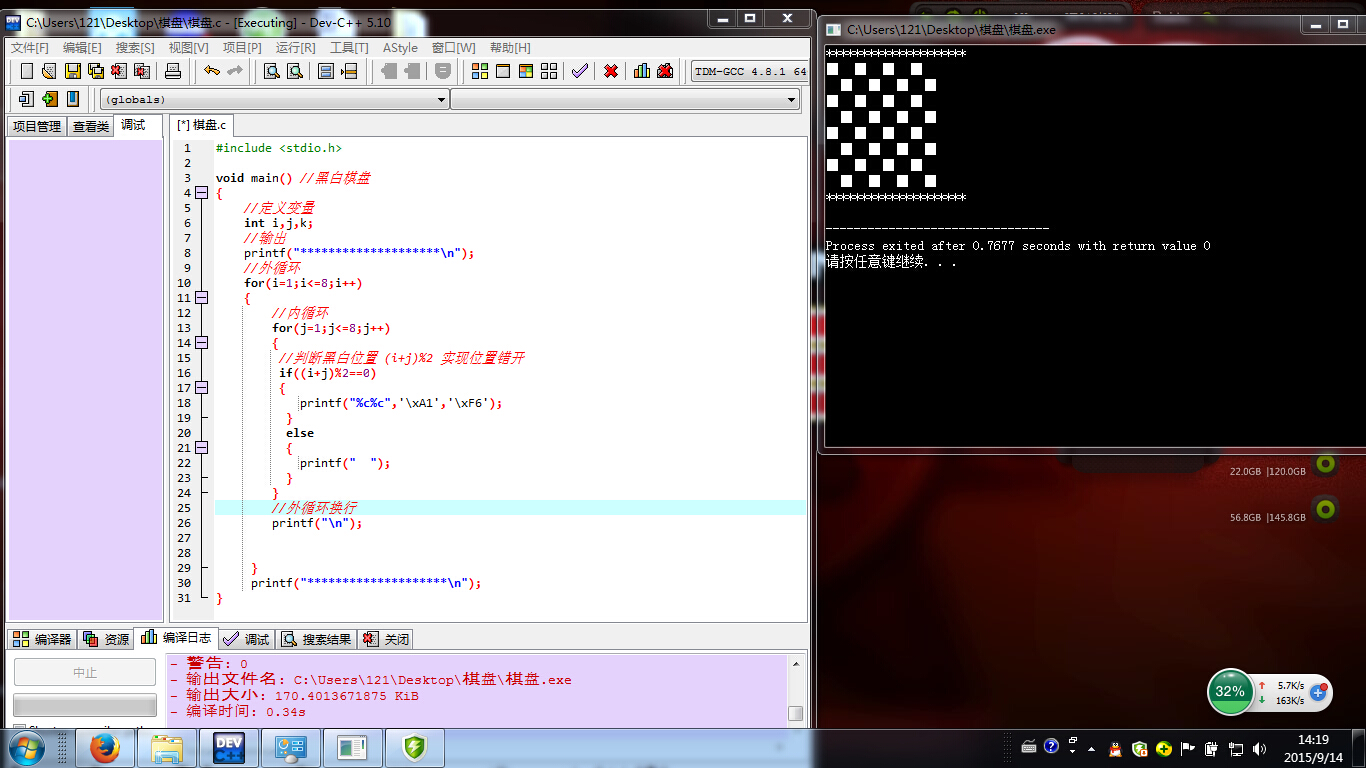Click the Delete profiling information icon
Image resolution: width=1366 pixels, height=768 pixels.
click(665, 71)
